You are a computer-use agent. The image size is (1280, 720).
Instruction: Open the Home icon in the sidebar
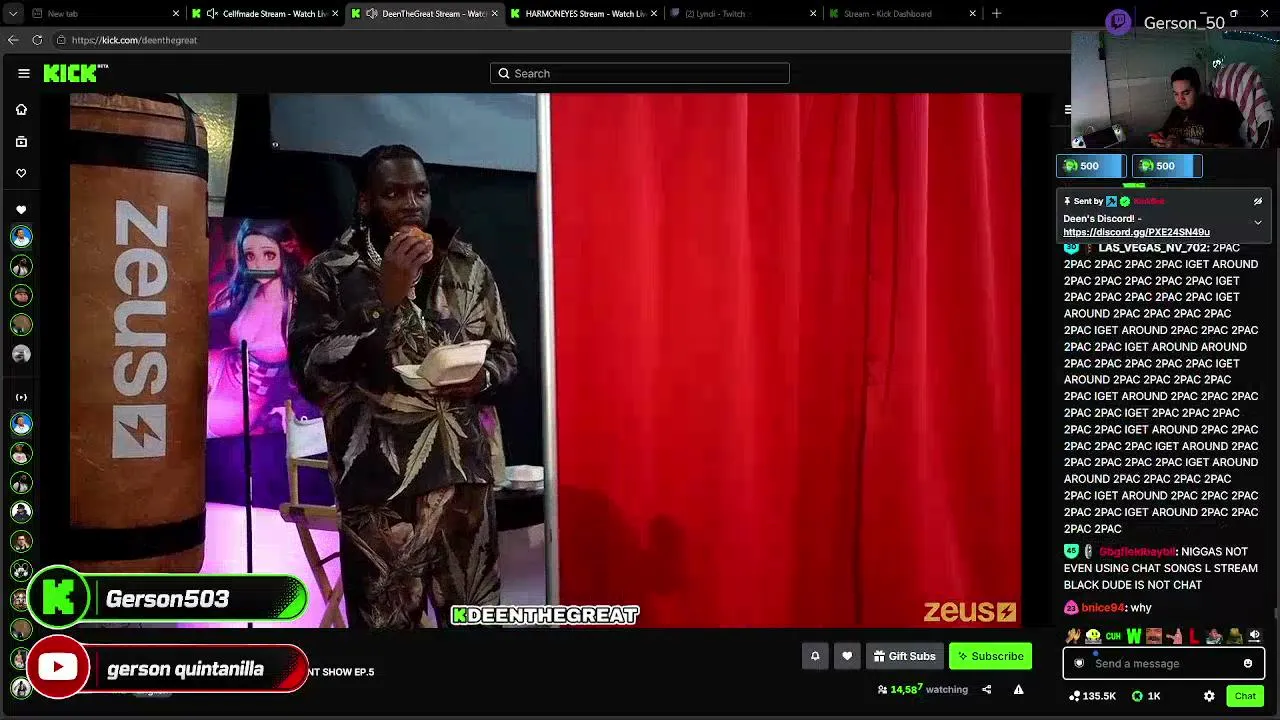21,109
